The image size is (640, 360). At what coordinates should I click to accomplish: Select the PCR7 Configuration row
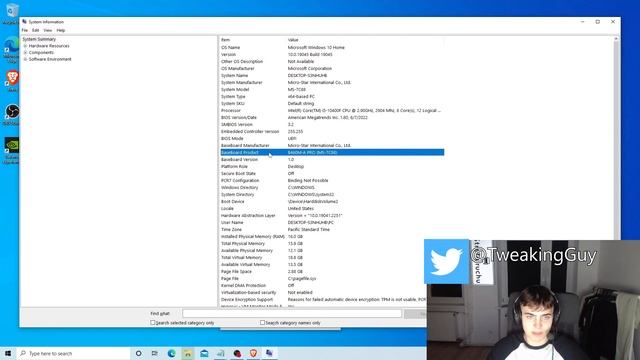point(332,180)
